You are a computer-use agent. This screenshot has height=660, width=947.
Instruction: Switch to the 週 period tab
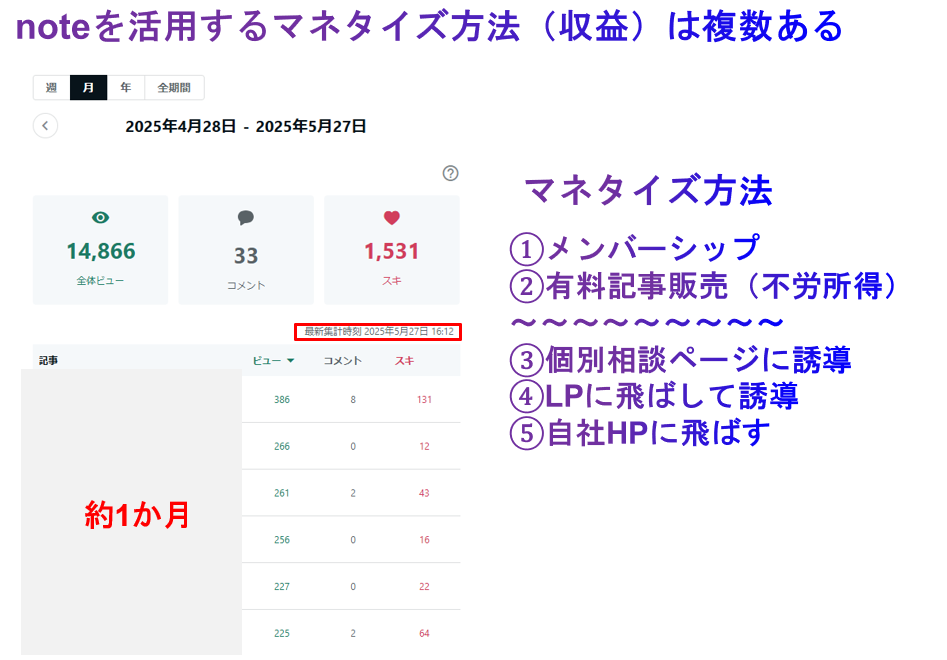click(x=52, y=88)
